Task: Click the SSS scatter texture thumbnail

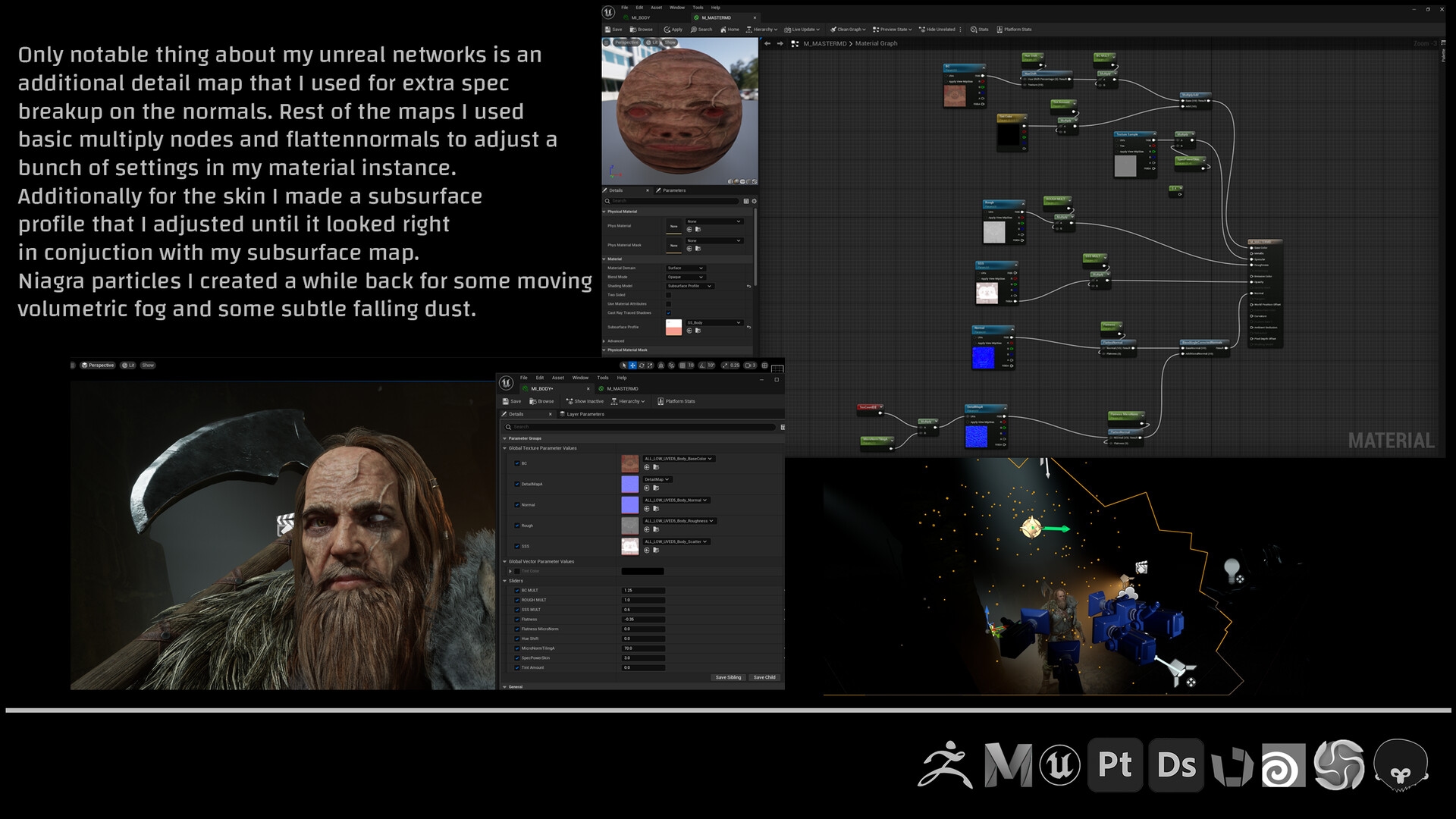Action: click(630, 546)
